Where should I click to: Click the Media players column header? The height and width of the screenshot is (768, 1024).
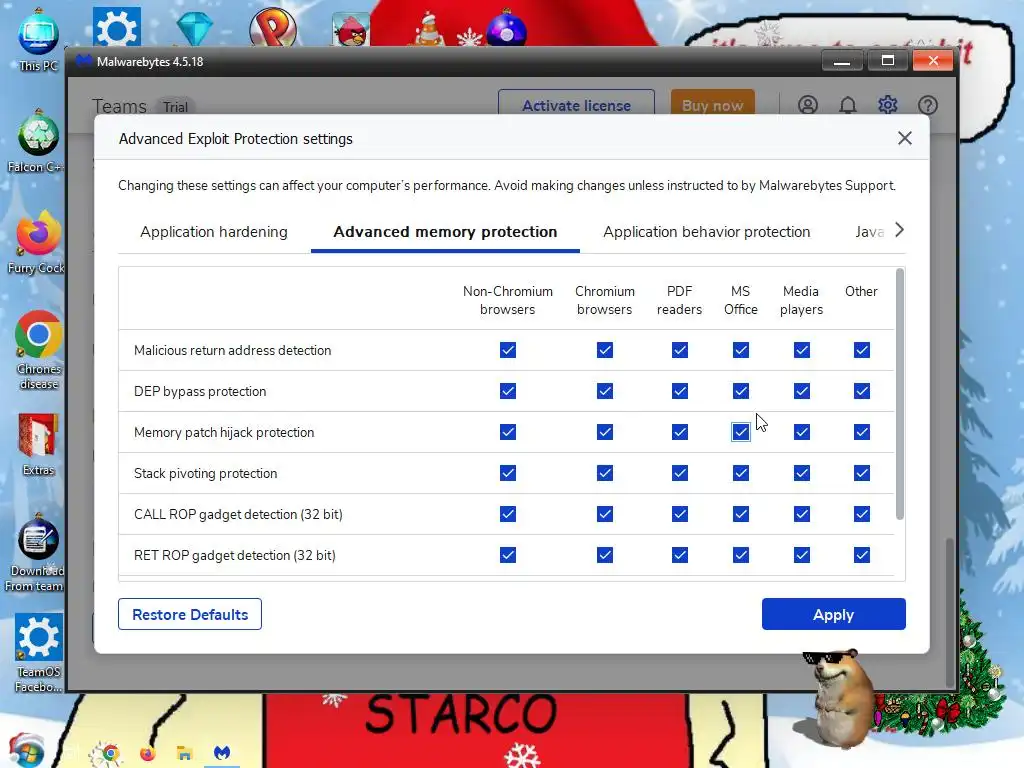click(x=801, y=300)
